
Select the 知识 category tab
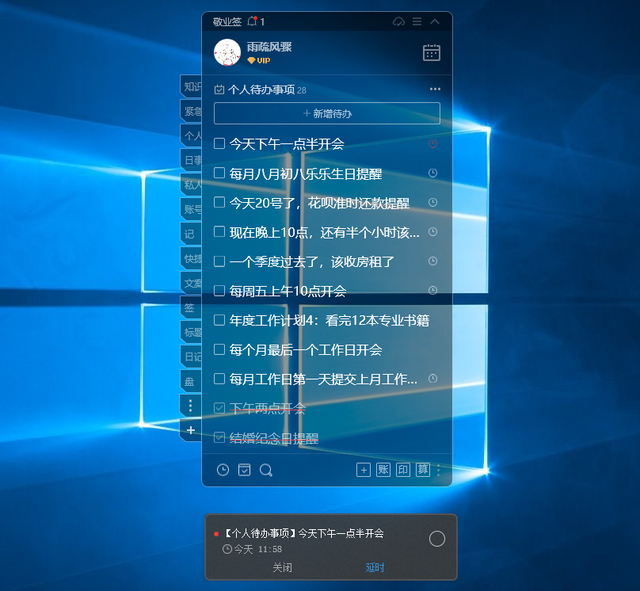[x=191, y=87]
